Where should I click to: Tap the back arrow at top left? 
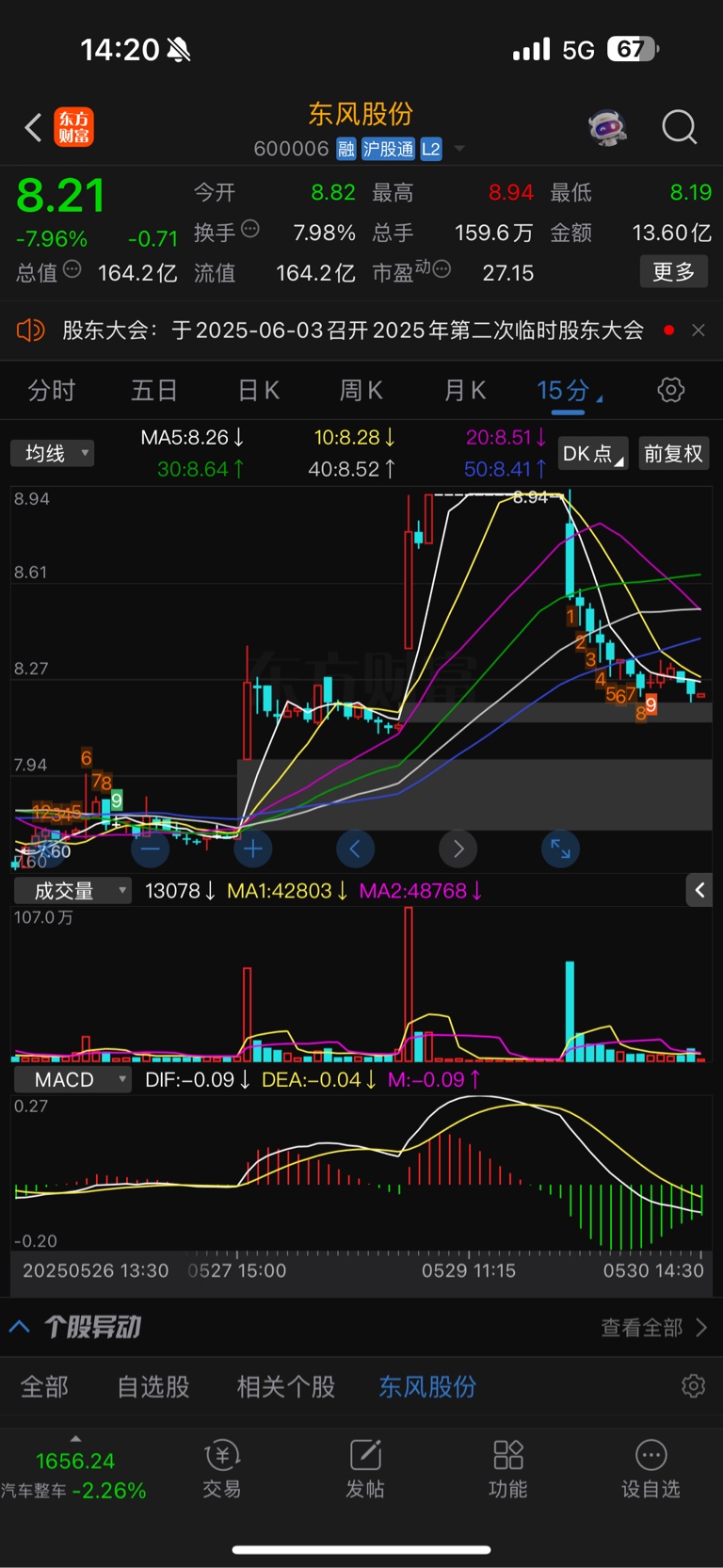tap(33, 127)
